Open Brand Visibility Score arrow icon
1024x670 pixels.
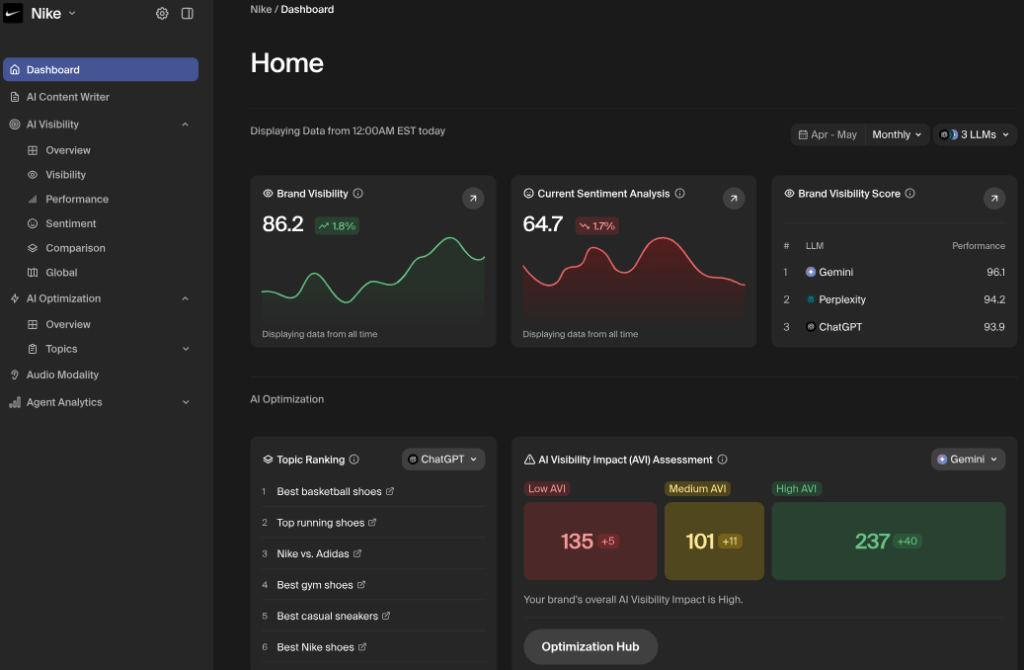tap(993, 199)
